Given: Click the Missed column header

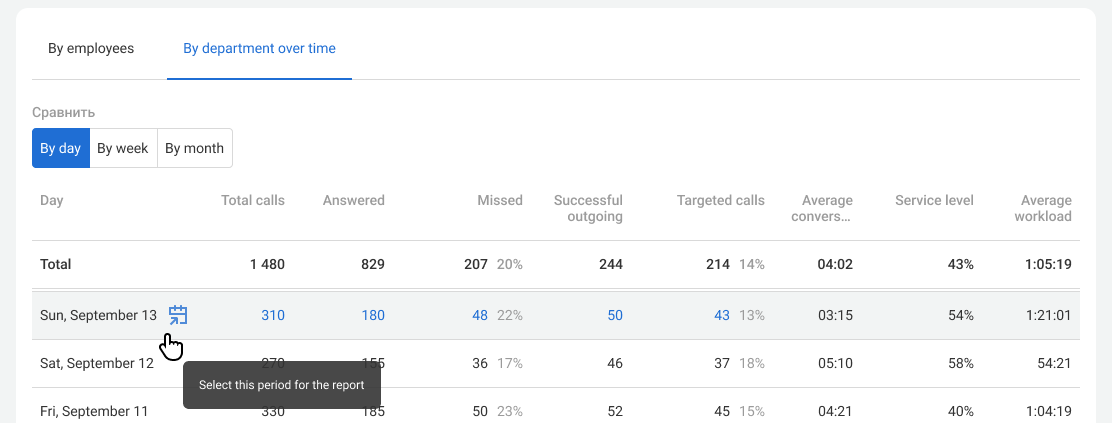Looking at the screenshot, I should point(500,200).
